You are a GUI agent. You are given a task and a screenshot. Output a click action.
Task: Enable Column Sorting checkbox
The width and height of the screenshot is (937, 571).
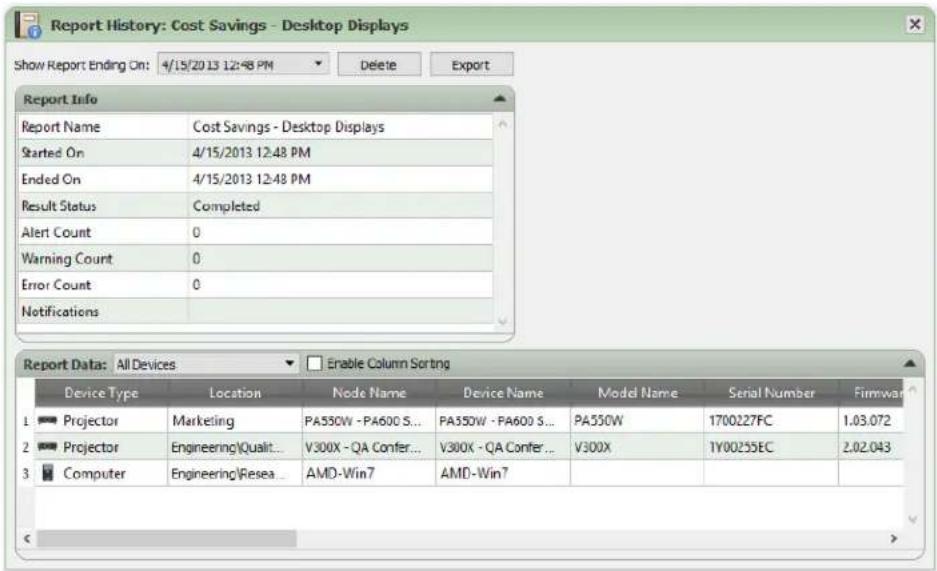coord(314,363)
